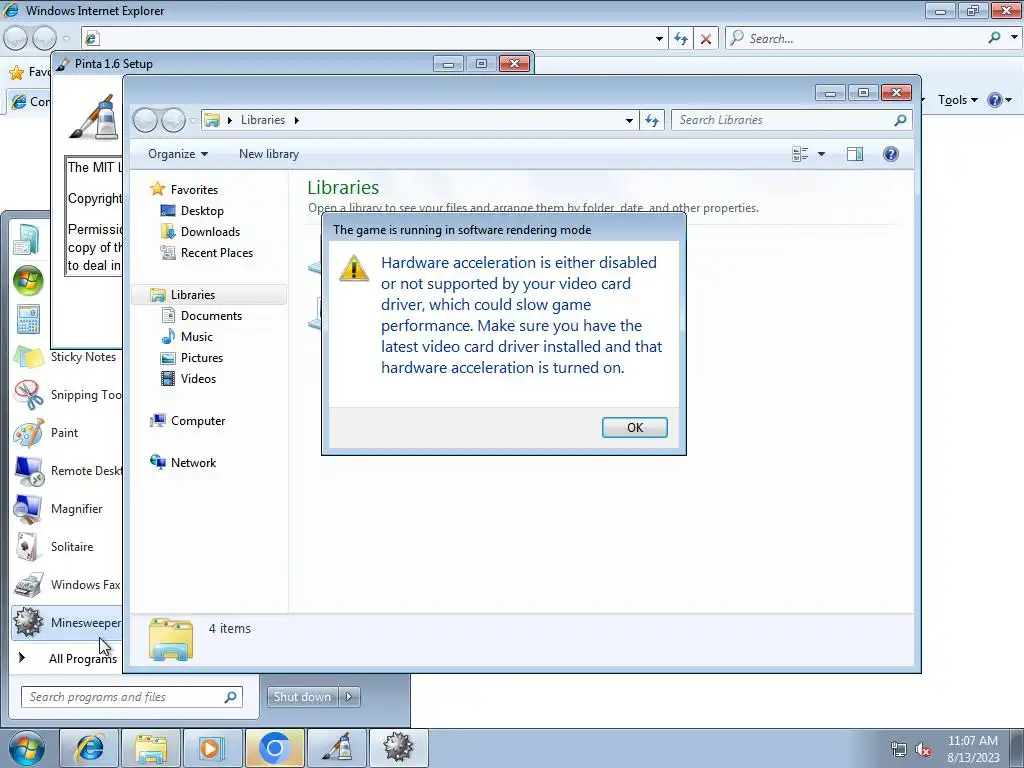The height and width of the screenshot is (768, 1024).
Task: Select Recent Places under Favorites
Action: click(x=216, y=253)
